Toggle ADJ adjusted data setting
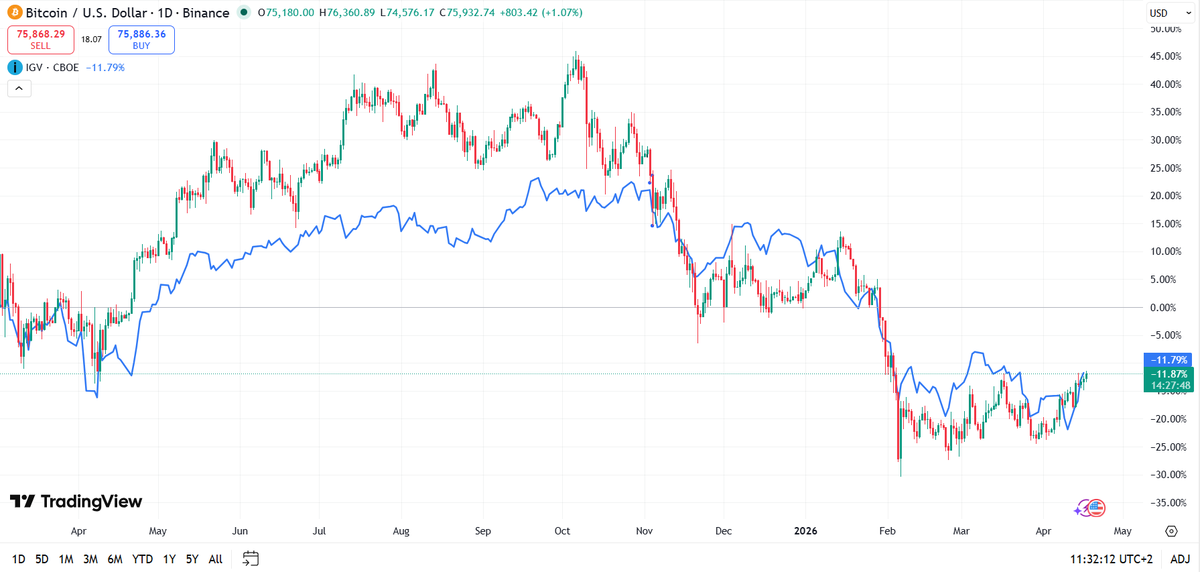 (1180, 558)
